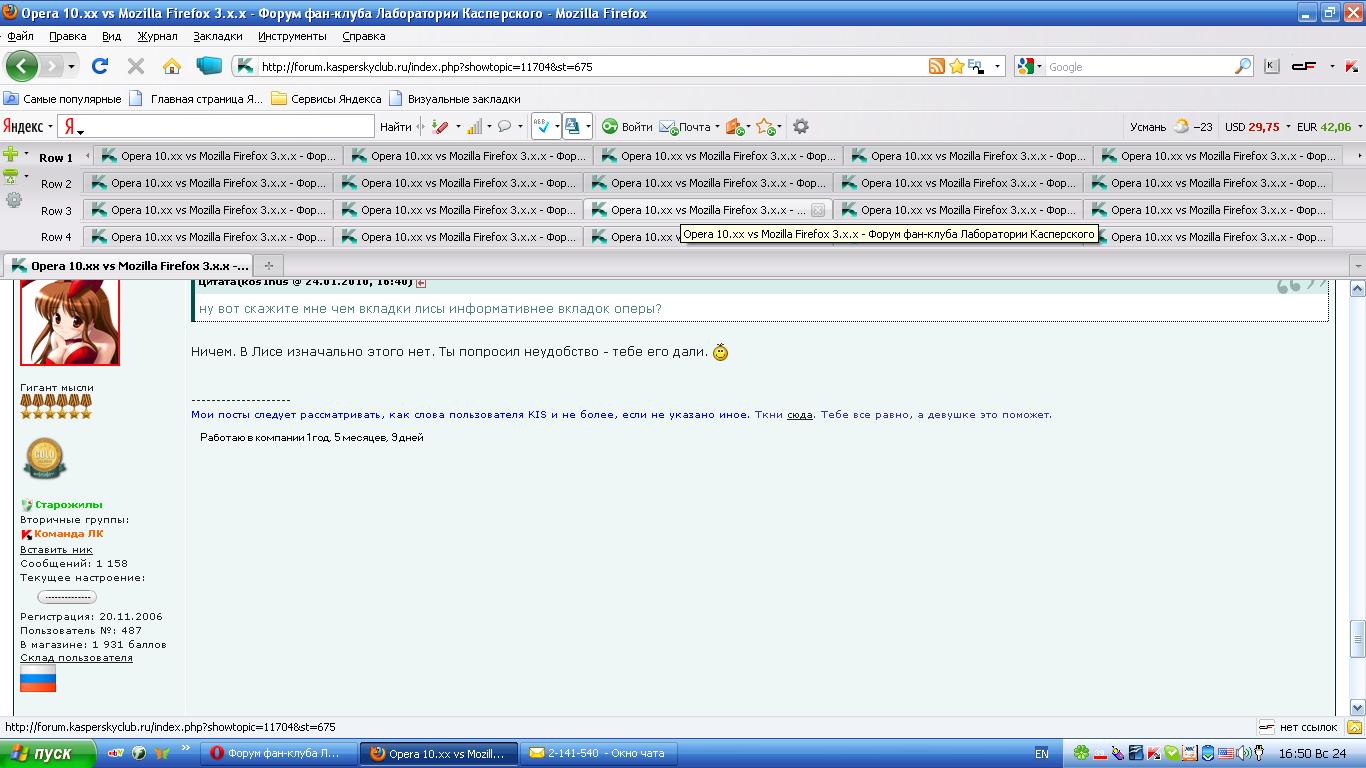Viewport: 1366px width, 768px height.
Task: Subscribe via the orange RSS feed icon
Action: point(937,66)
